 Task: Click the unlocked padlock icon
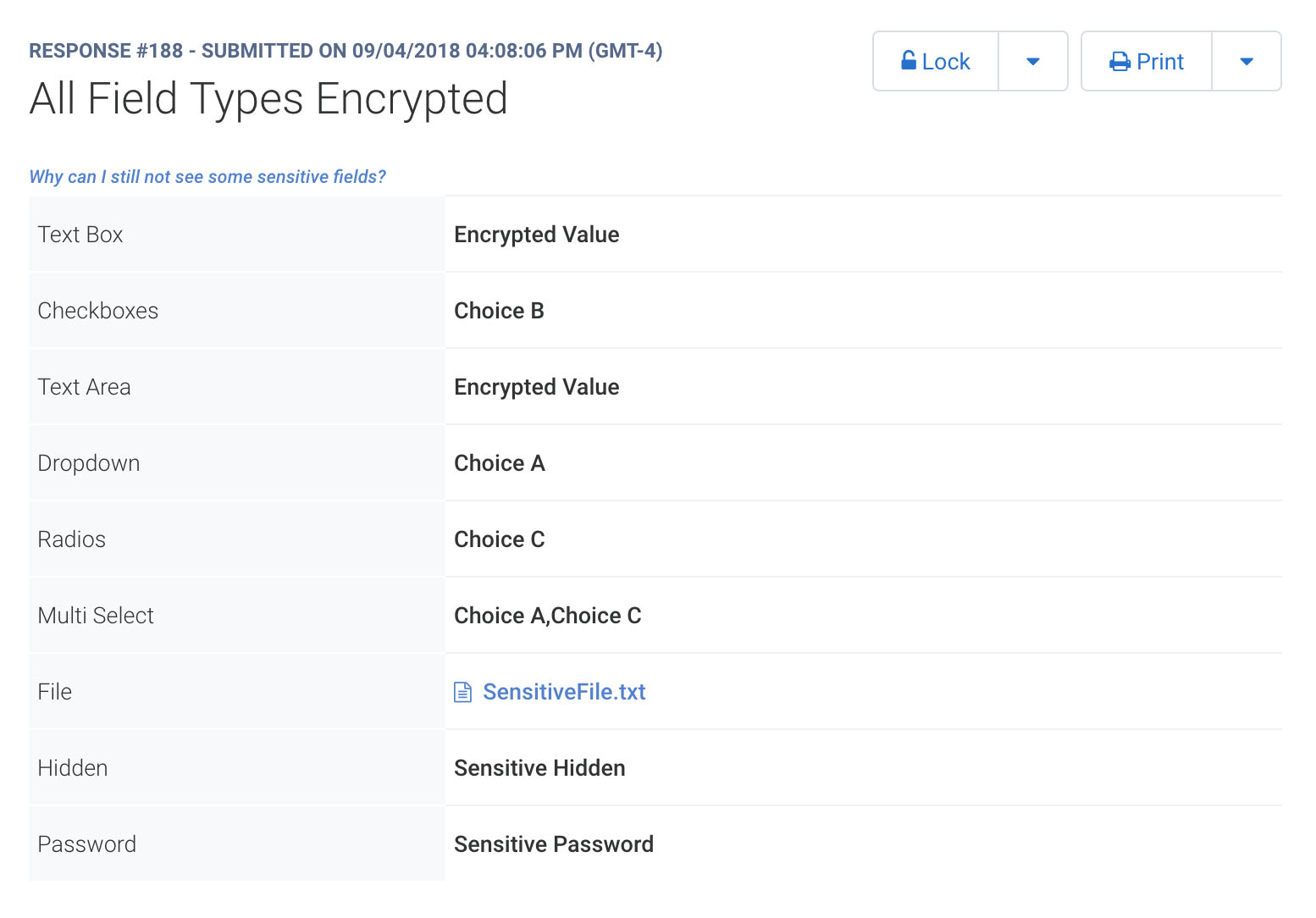pos(908,60)
